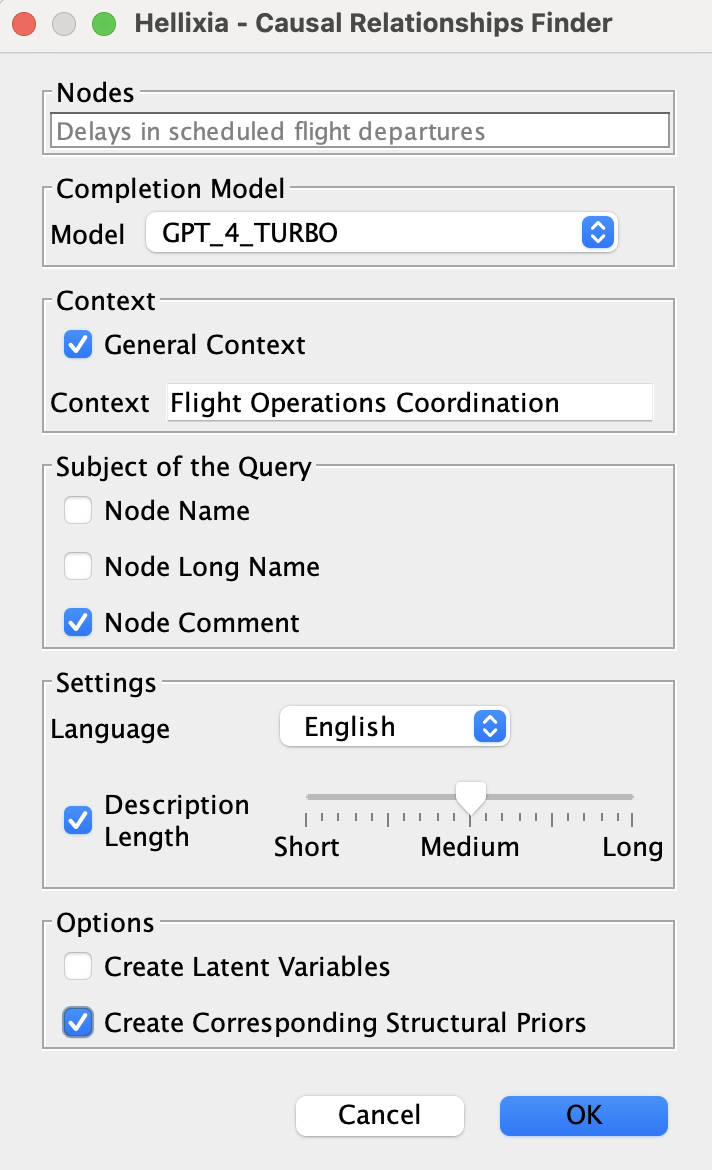
Task: Set description length slider to Long end
Action: (x=632, y=797)
